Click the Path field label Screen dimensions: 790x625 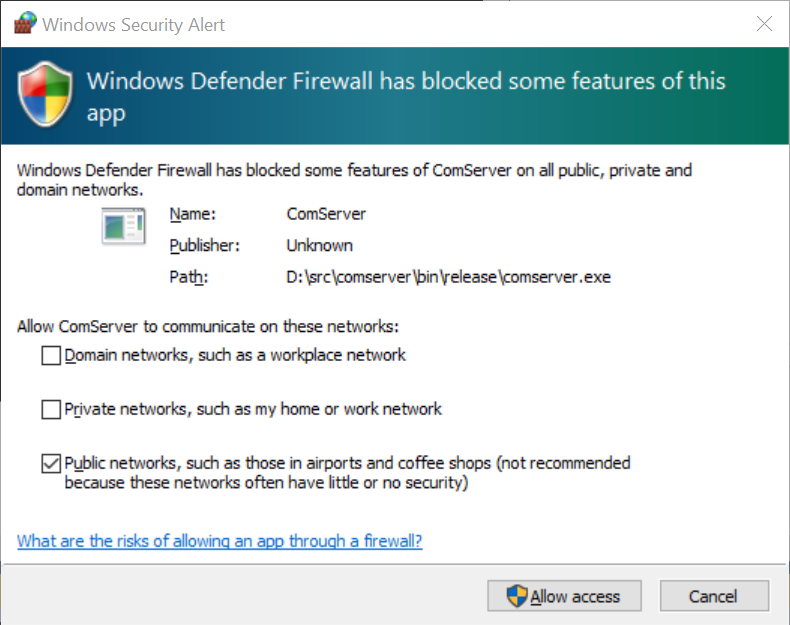pyautogui.click(x=188, y=277)
